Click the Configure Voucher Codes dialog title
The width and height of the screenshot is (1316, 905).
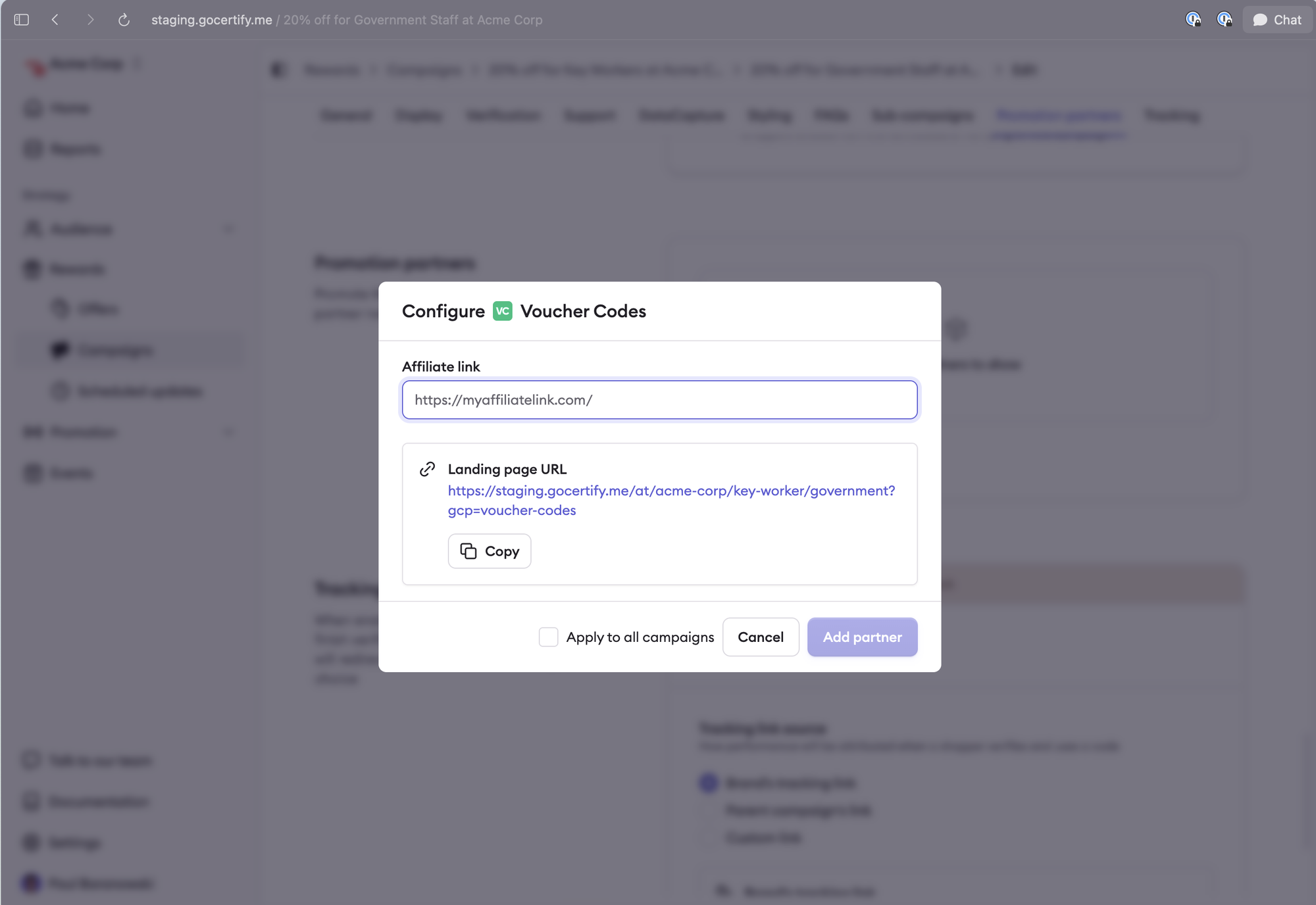524,311
